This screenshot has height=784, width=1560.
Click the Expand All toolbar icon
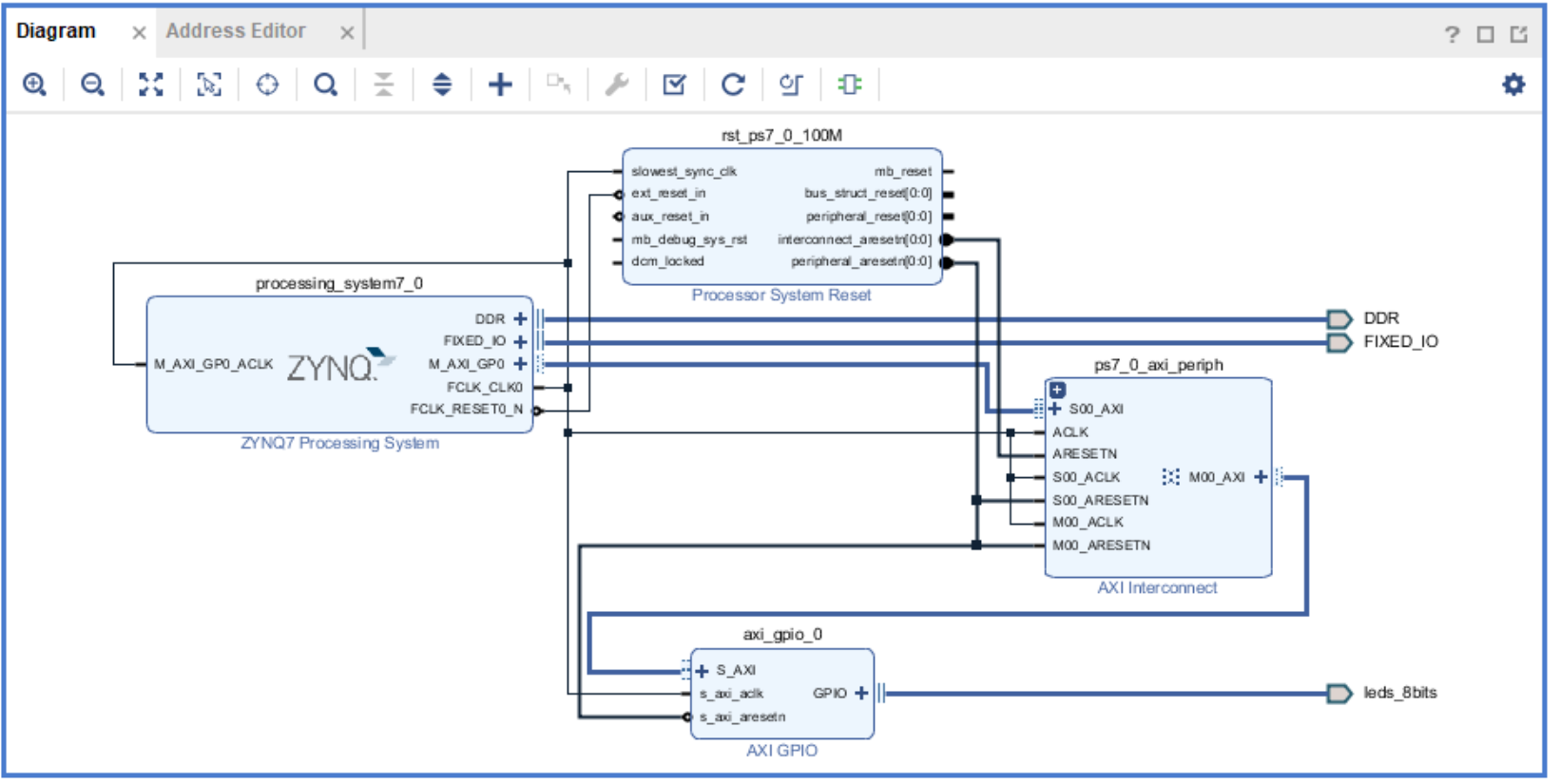tap(442, 85)
